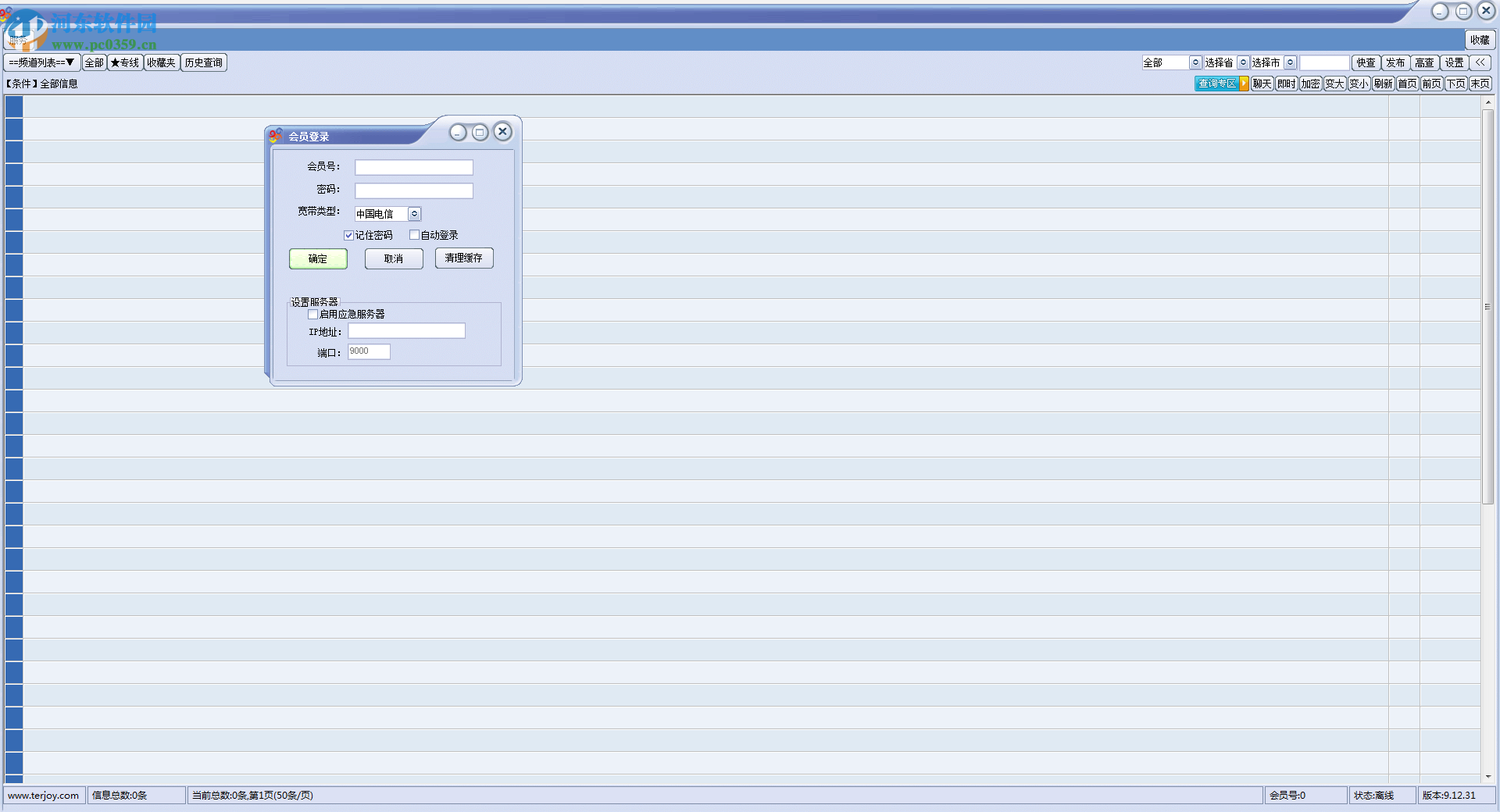
Task: Minimize the 会员登录 login dialog
Action: point(458,133)
